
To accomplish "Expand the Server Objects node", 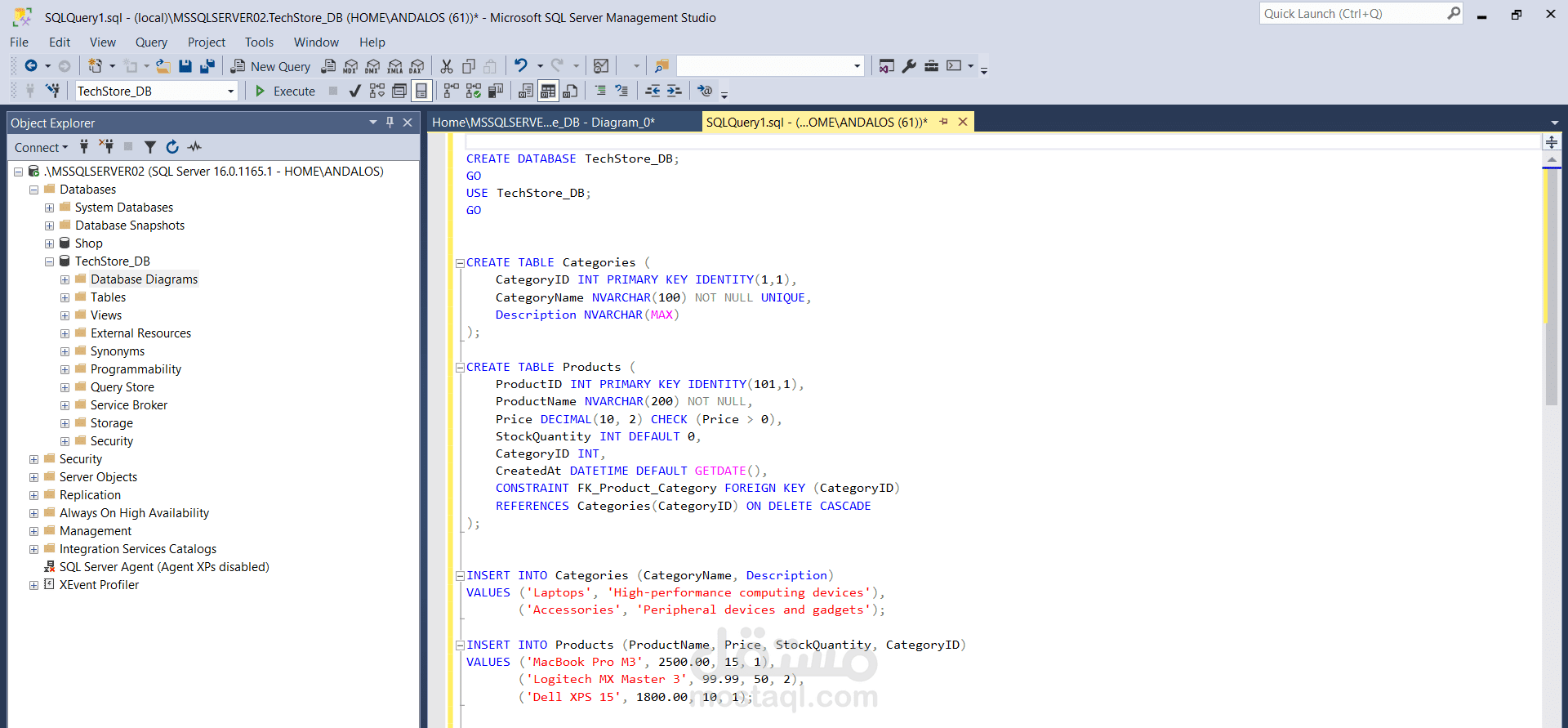I will click(33, 477).
